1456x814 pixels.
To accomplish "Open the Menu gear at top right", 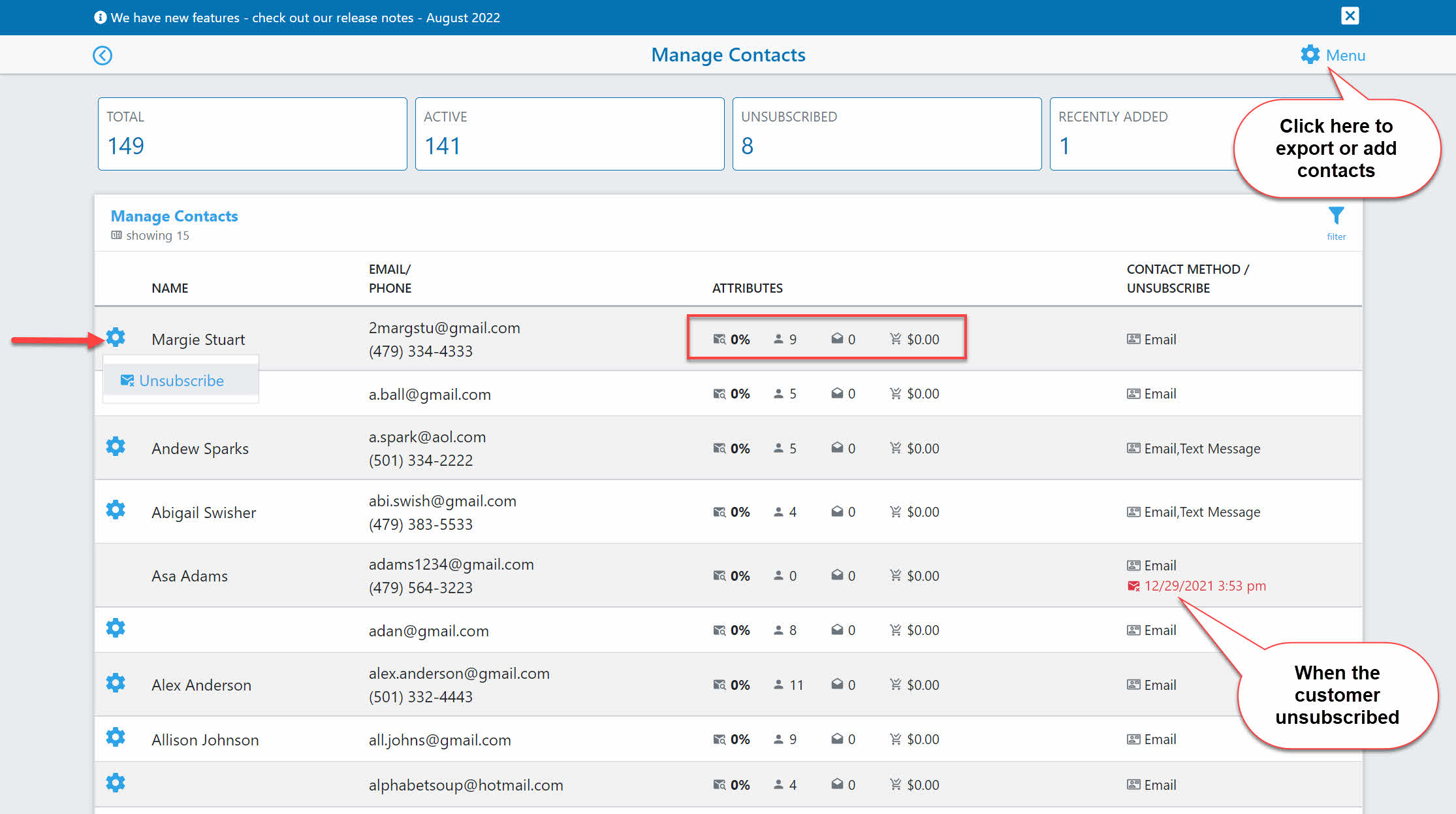I will coord(1332,55).
